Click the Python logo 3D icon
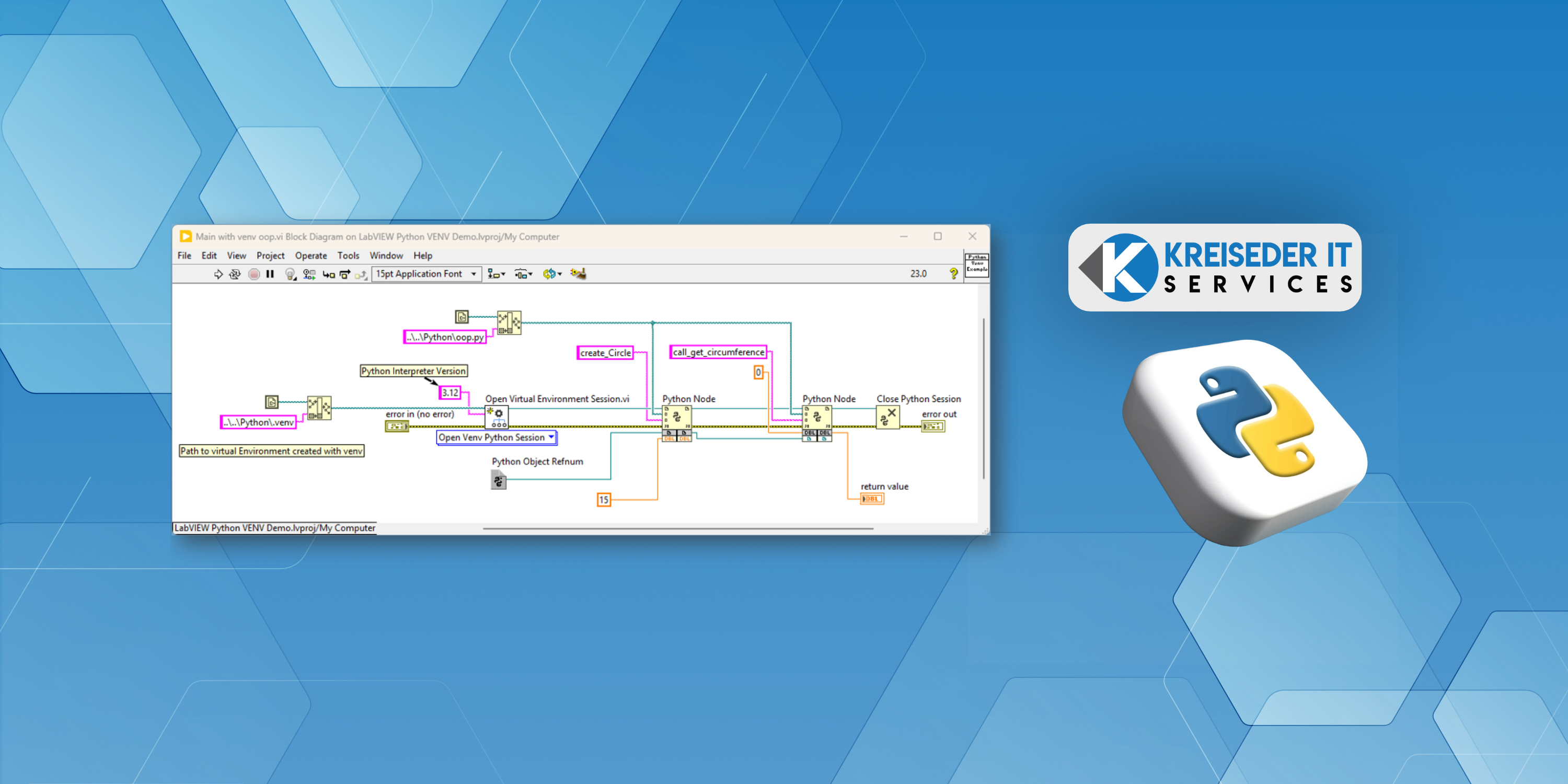The width and height of the screenshot is (1568, 784). 1246,443
